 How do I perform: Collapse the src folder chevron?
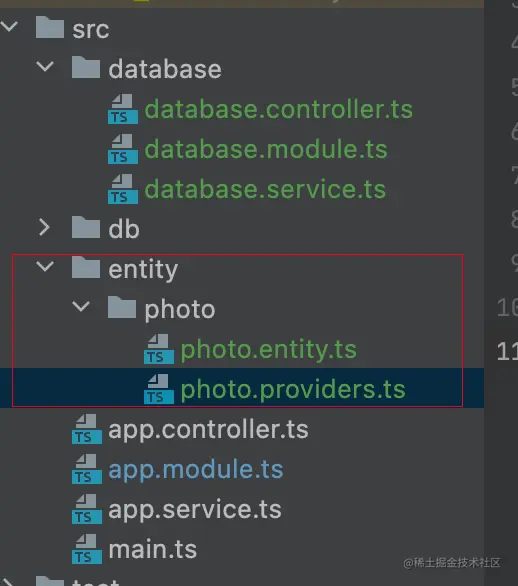tap(9, 27)
